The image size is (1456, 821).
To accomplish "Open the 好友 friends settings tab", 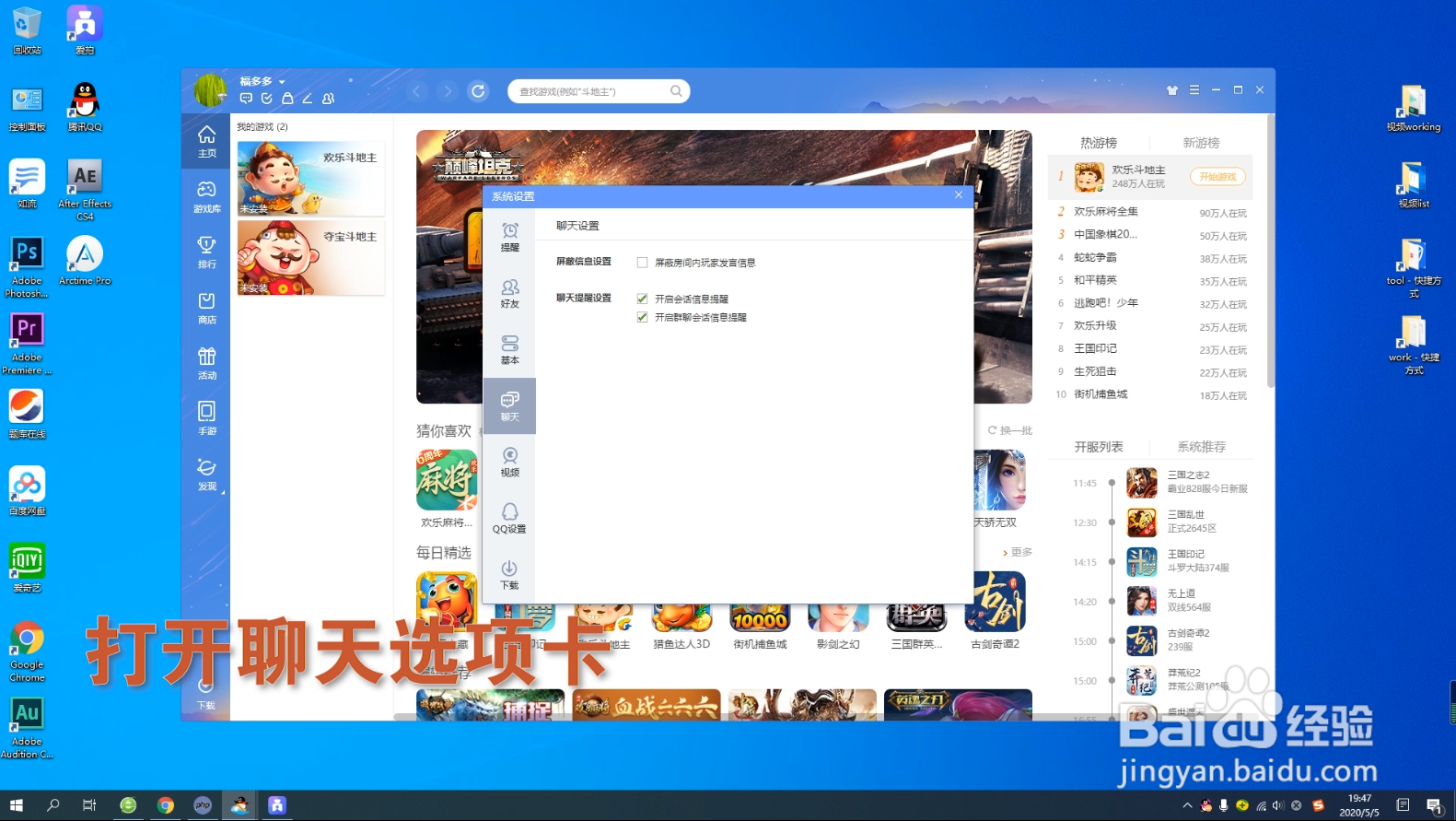I will (509, 293).
